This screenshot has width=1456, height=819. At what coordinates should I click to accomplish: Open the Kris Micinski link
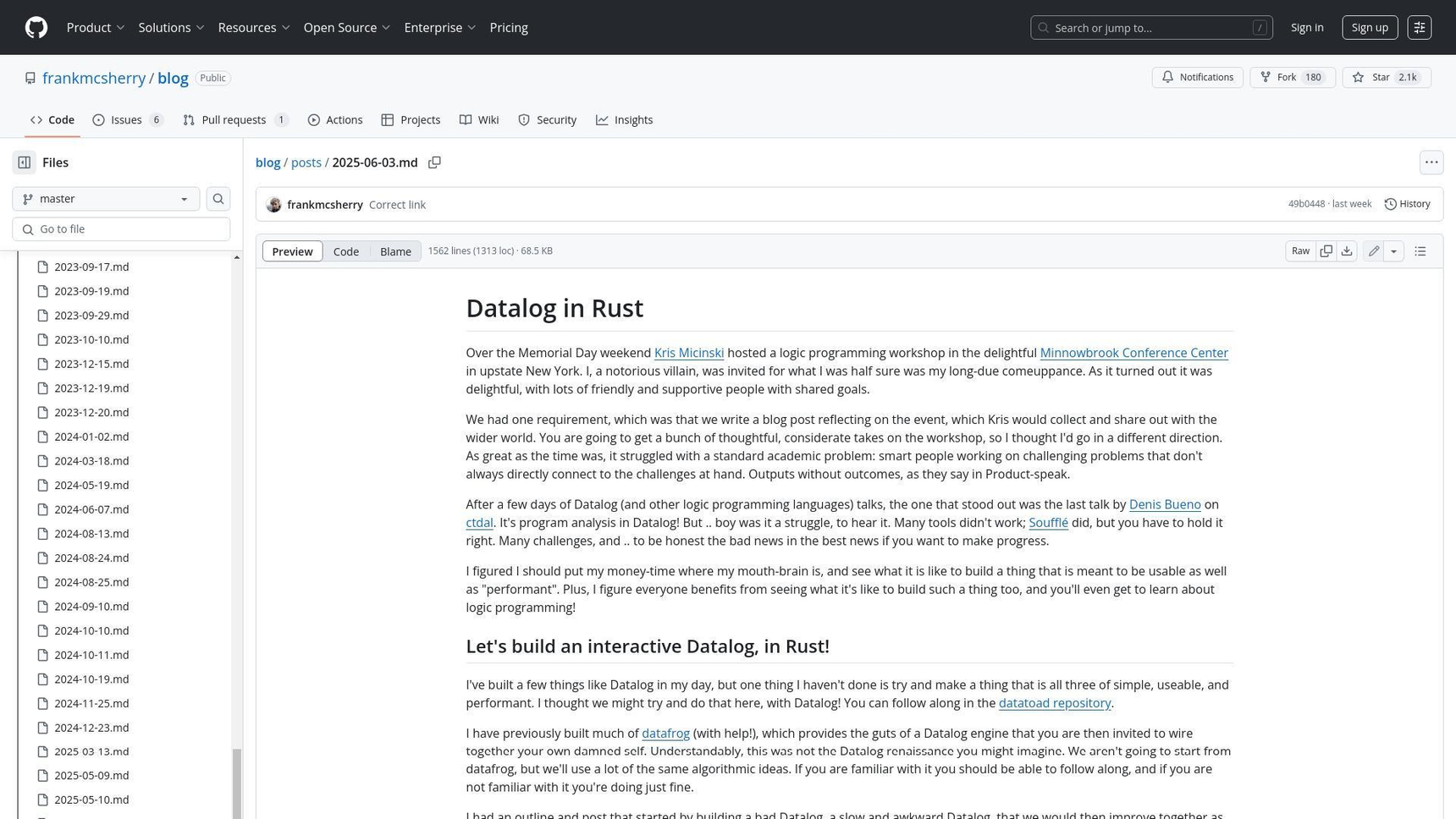689,353
